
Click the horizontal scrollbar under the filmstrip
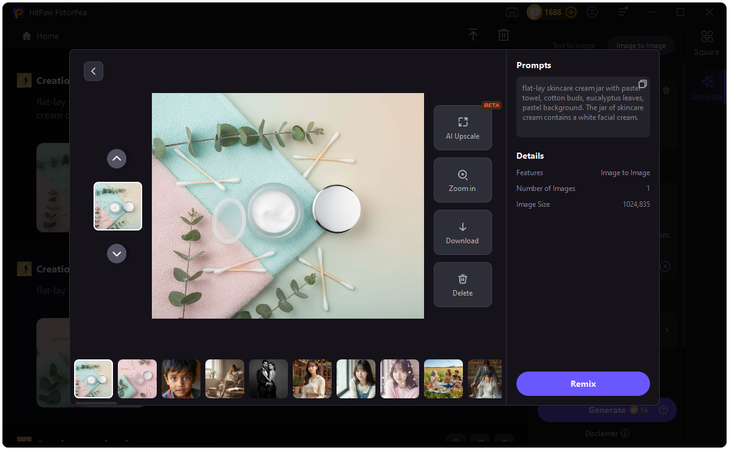click(96, 403)
